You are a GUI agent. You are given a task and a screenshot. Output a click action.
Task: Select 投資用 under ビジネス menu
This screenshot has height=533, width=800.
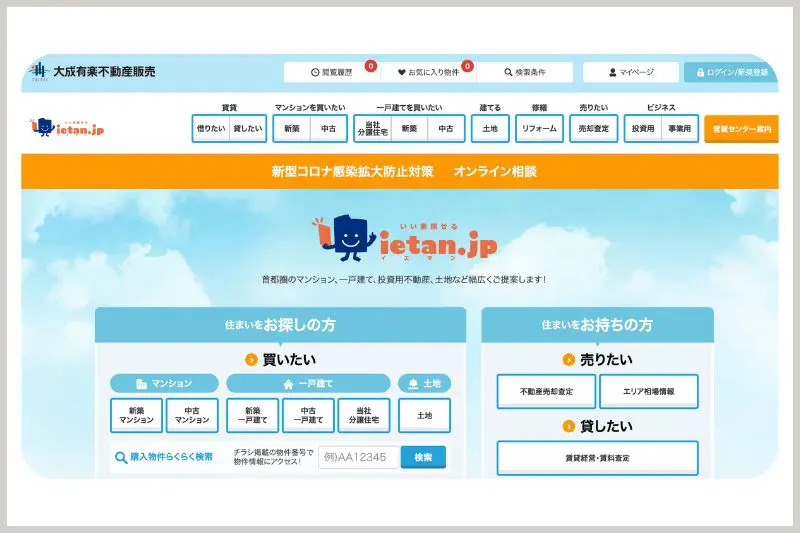[x=643, y=129]
